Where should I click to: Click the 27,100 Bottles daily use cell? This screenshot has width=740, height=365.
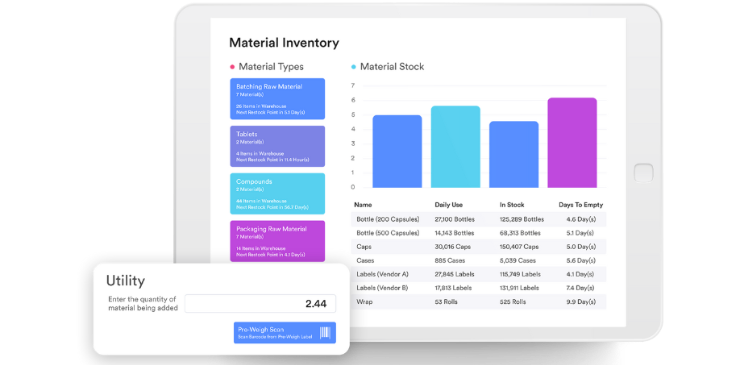454,219
